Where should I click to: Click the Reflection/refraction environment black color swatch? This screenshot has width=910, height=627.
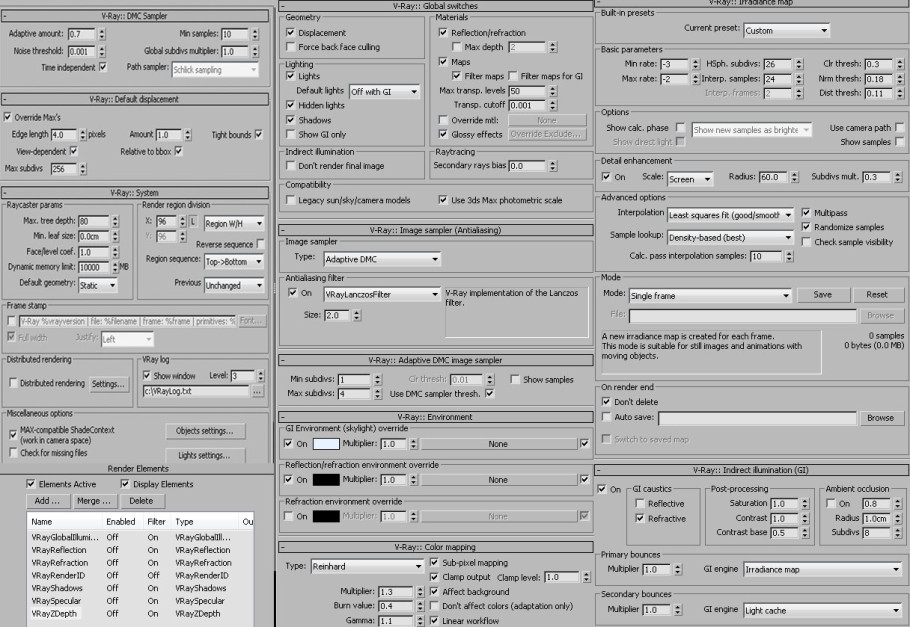pyautogui.click(x=326, y=480)
